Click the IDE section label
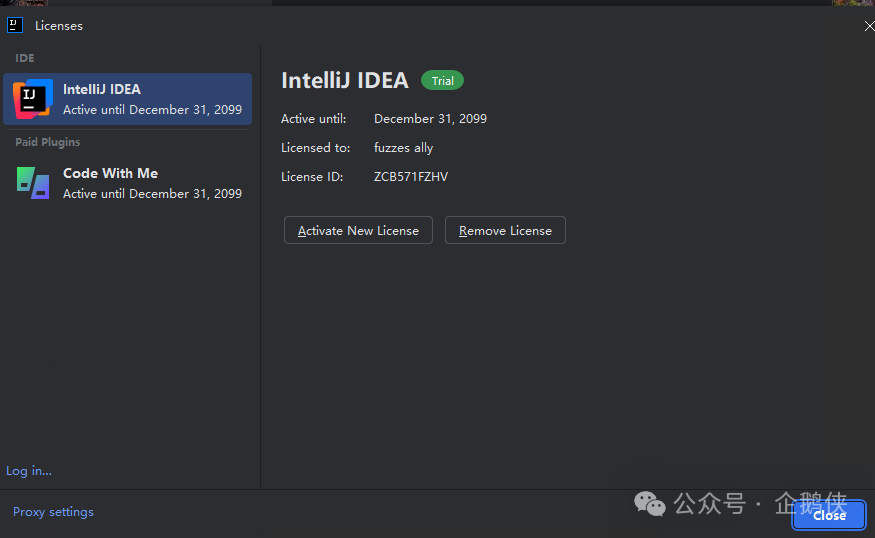This screenshot has height=538, width=875. [25, 58]
